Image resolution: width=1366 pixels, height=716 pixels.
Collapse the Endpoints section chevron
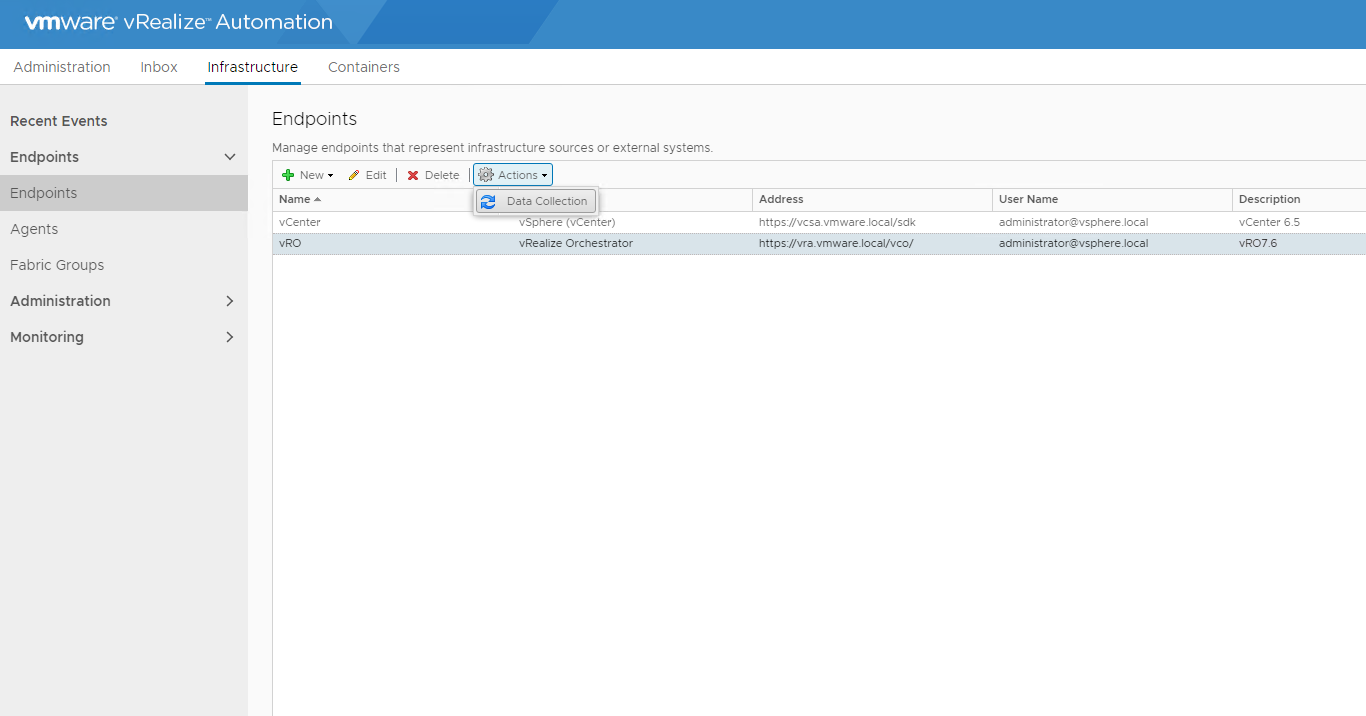230,157
